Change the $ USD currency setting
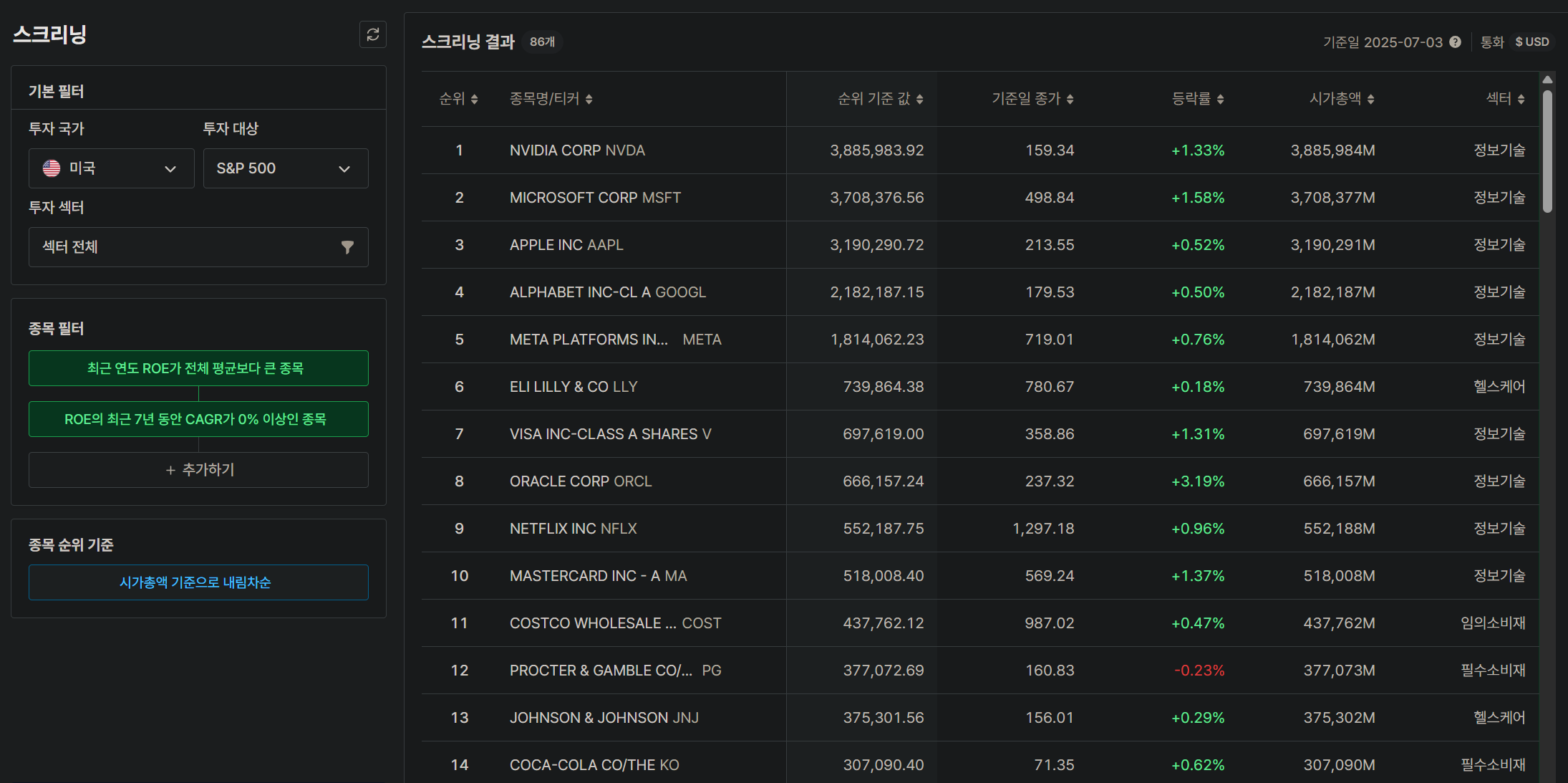The image size is (1568, 783). point(1531,42)
